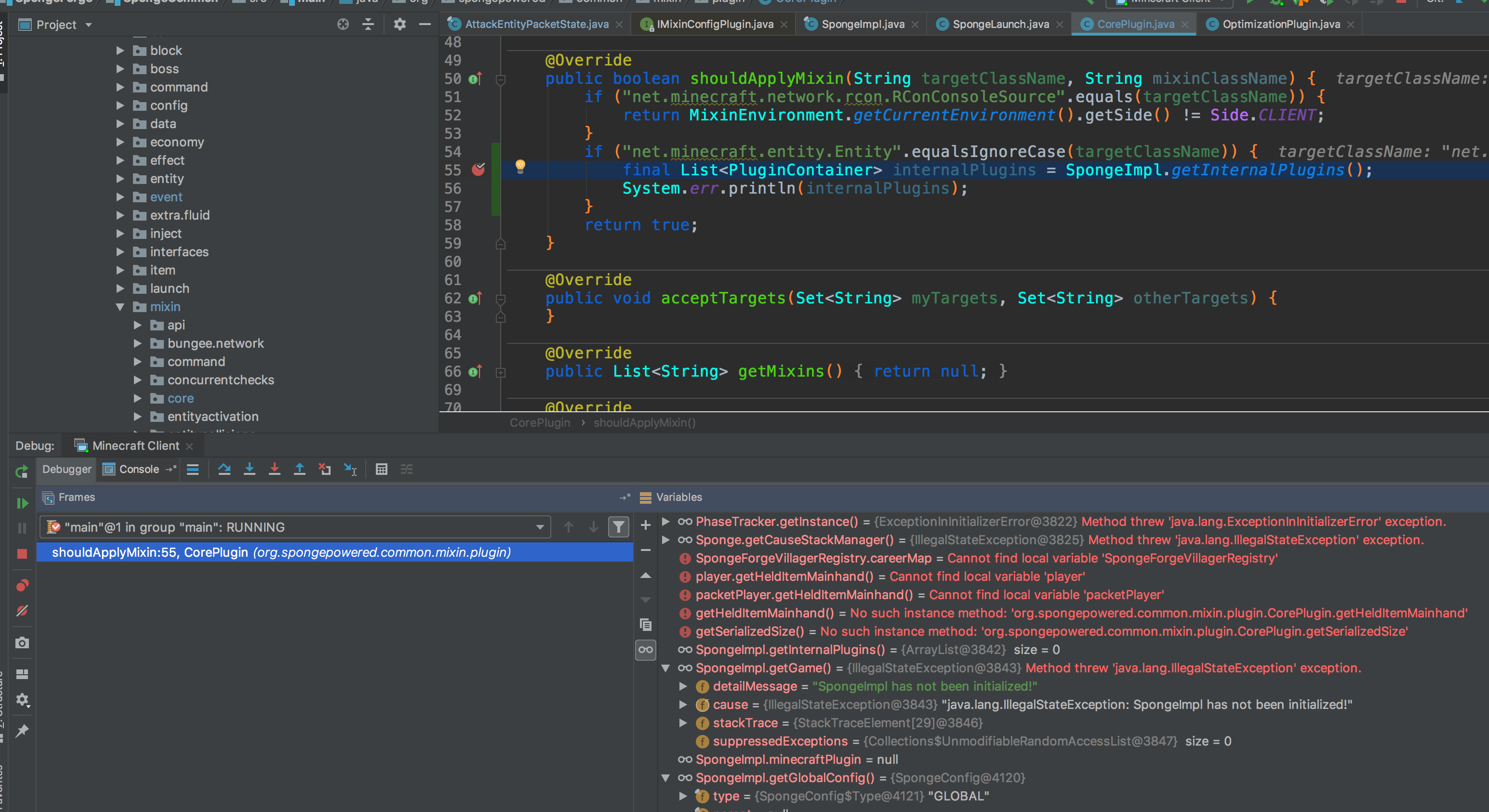This screenshot has height=812, width=1489.
Task: Open the main thread selector dropdown
Action: tap(539, 527)
